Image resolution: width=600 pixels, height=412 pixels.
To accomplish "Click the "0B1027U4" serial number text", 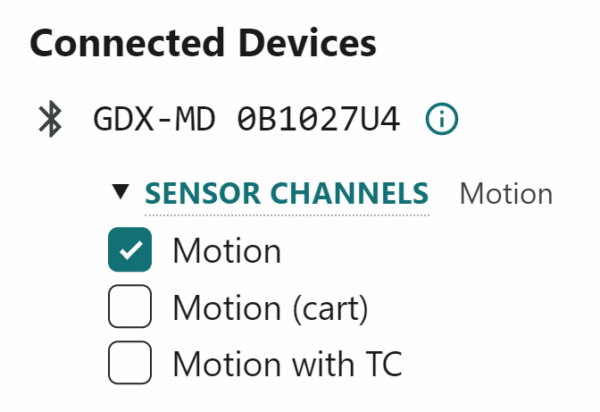I will point(319,120).
